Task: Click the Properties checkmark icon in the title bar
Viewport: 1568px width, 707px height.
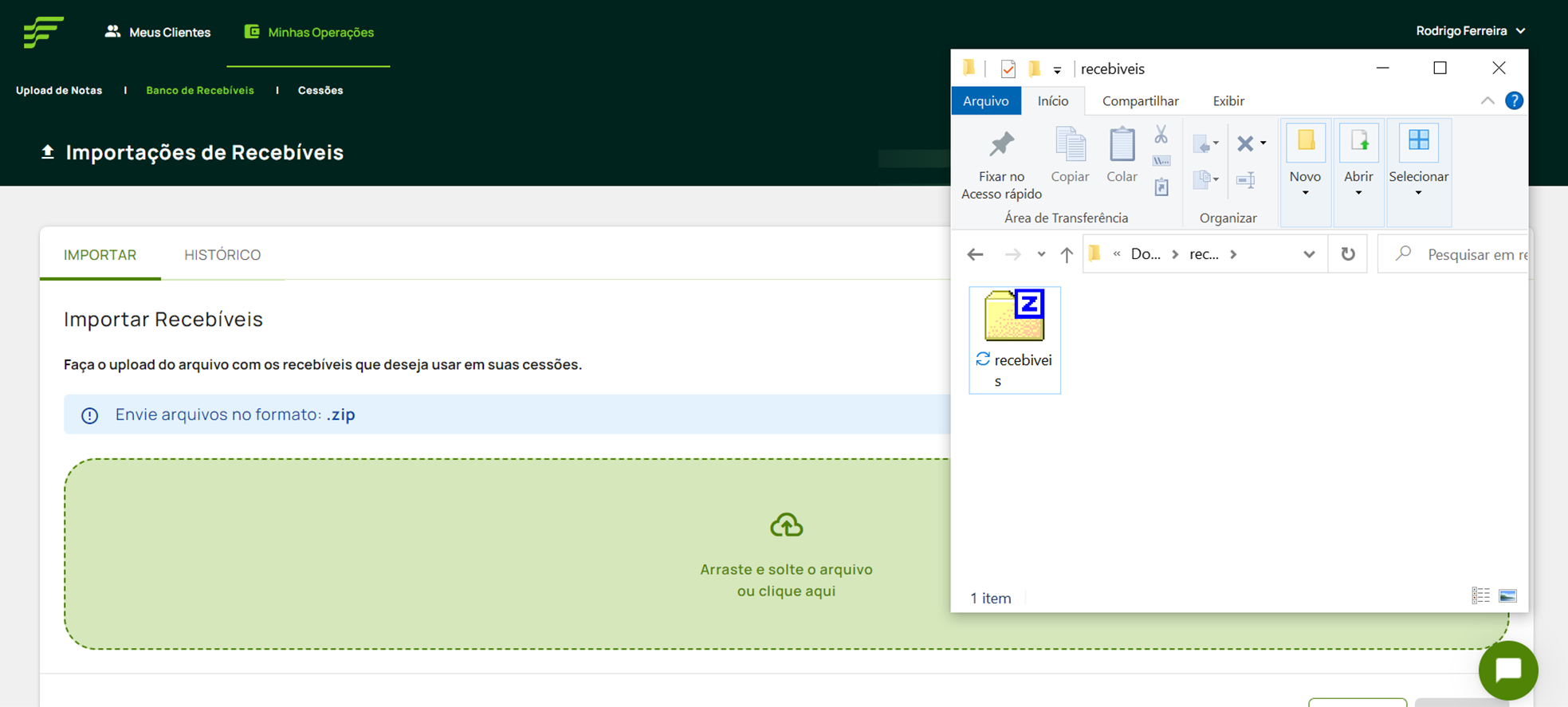Action: [1008, 69]
